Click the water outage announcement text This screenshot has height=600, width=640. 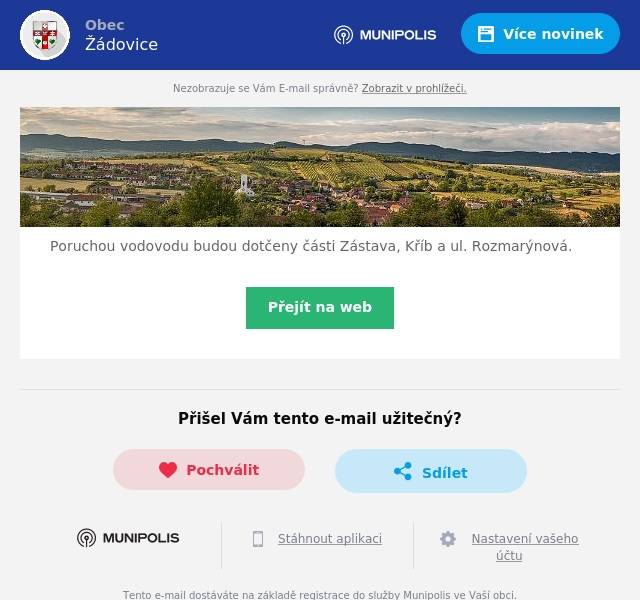click(x=311, y=246)
